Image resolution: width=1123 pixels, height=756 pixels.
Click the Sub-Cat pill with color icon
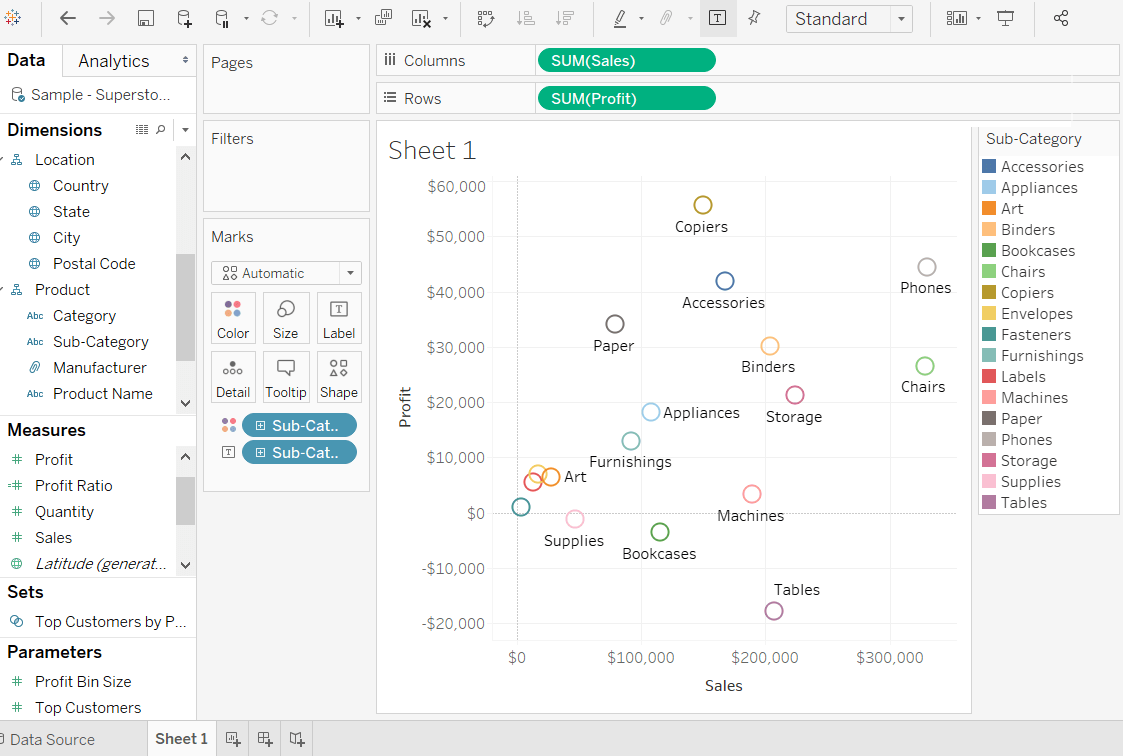[299, 425]
